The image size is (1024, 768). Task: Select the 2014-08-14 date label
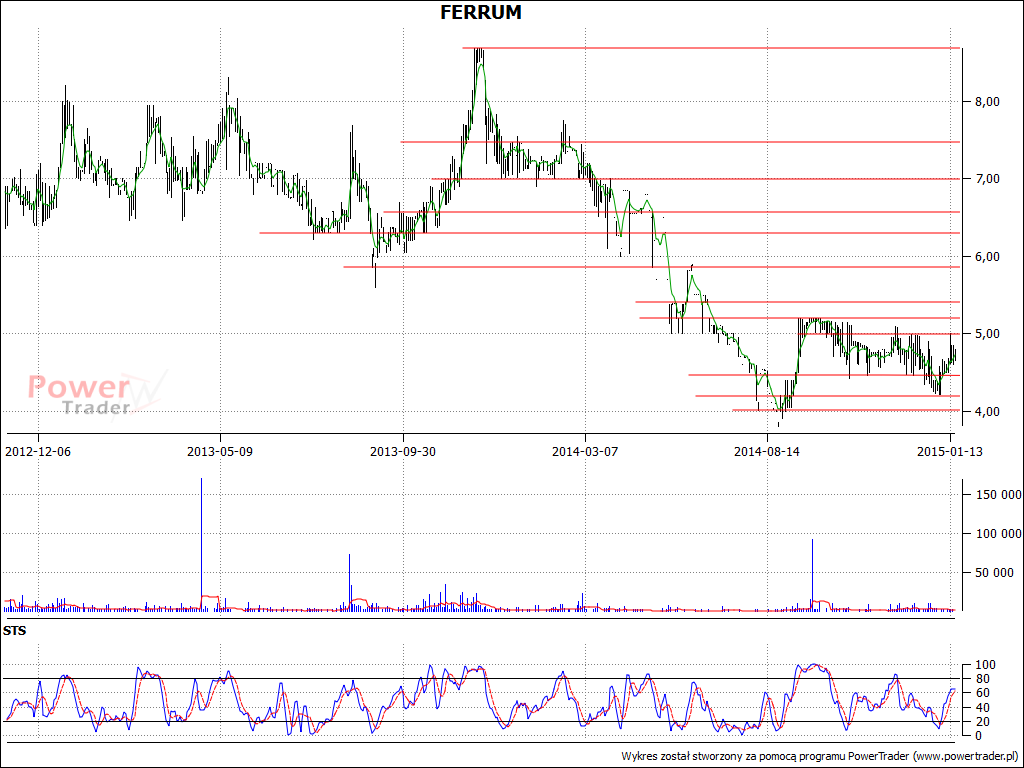tap(767, 451)
